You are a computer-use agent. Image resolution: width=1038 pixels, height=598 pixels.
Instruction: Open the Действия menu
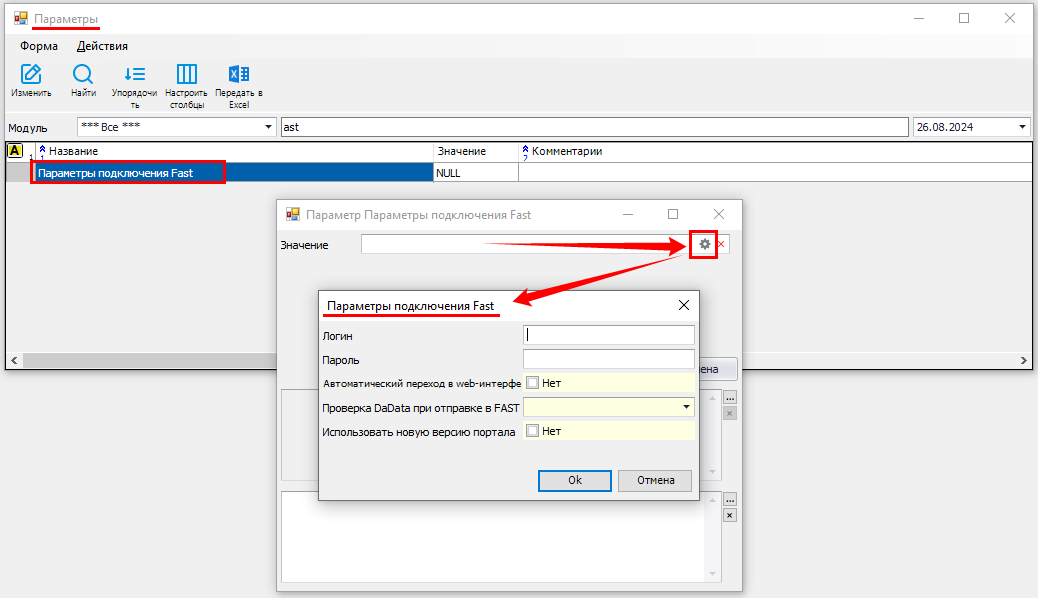pos(102,46)
